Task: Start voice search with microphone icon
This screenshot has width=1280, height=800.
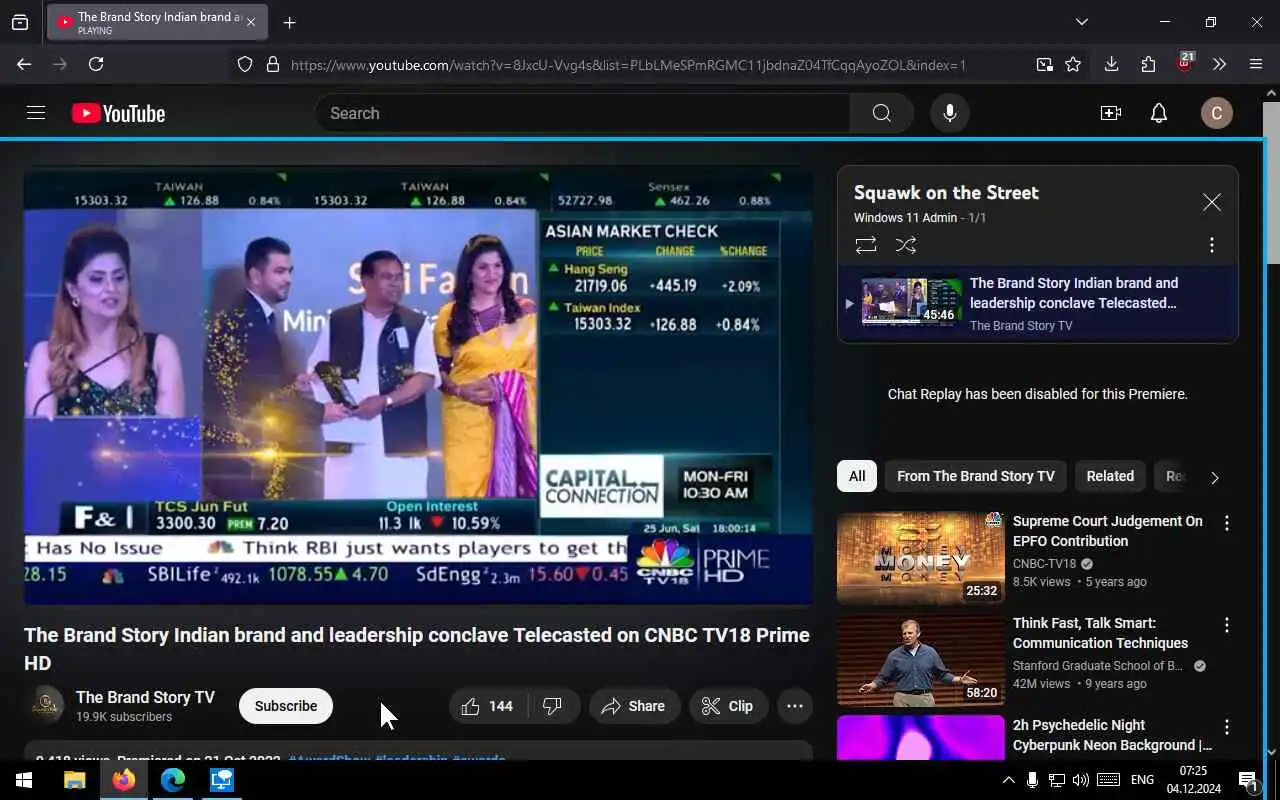Action: coord(950,113)
